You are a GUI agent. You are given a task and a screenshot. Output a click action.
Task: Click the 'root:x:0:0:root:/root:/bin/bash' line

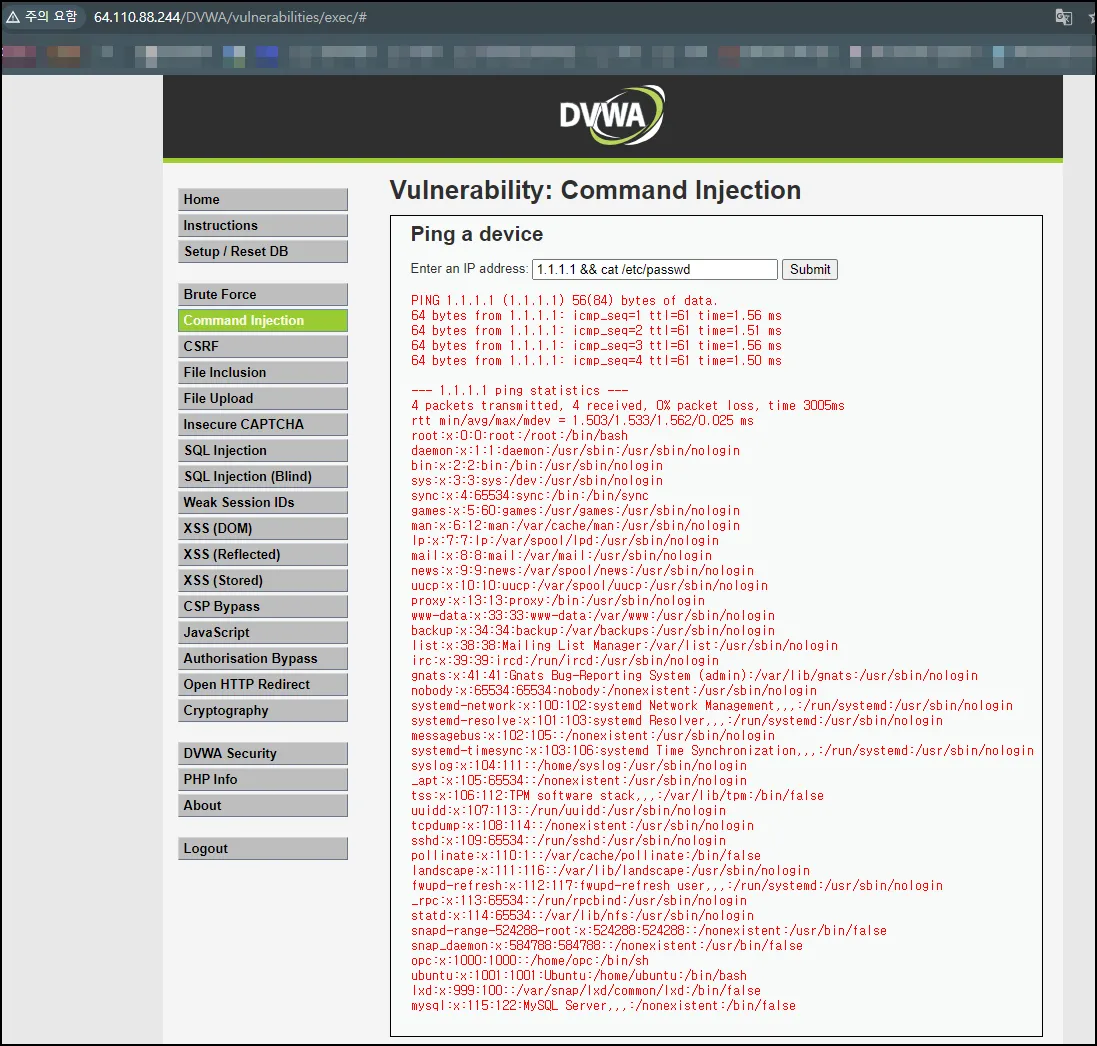pyautogui.click(x=519, y=436)
